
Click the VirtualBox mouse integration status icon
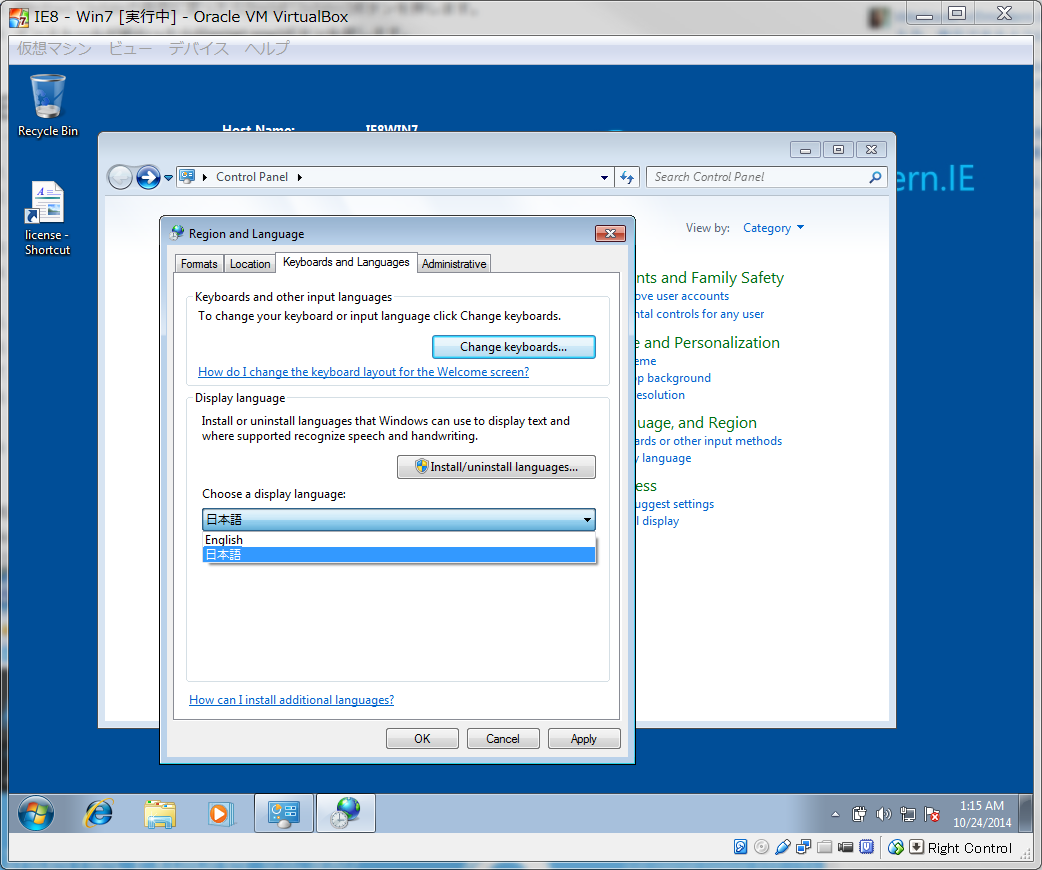click(896, 847)
